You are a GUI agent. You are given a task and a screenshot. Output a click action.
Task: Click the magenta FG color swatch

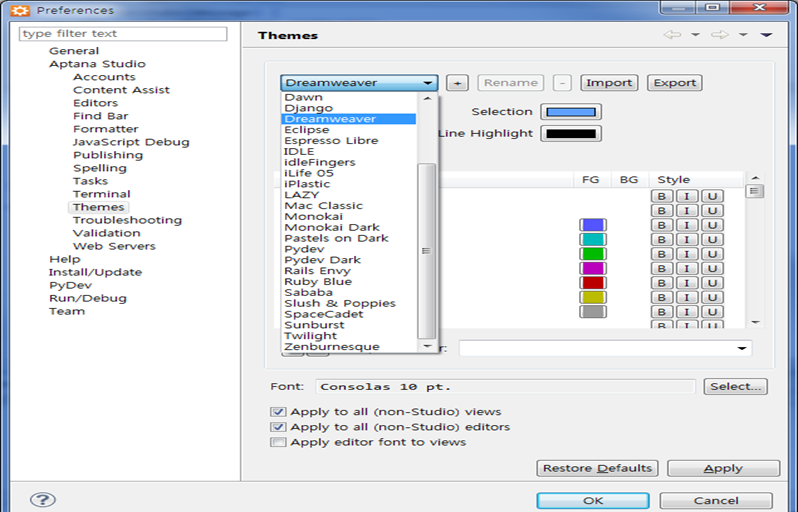(x=593, y=268)
